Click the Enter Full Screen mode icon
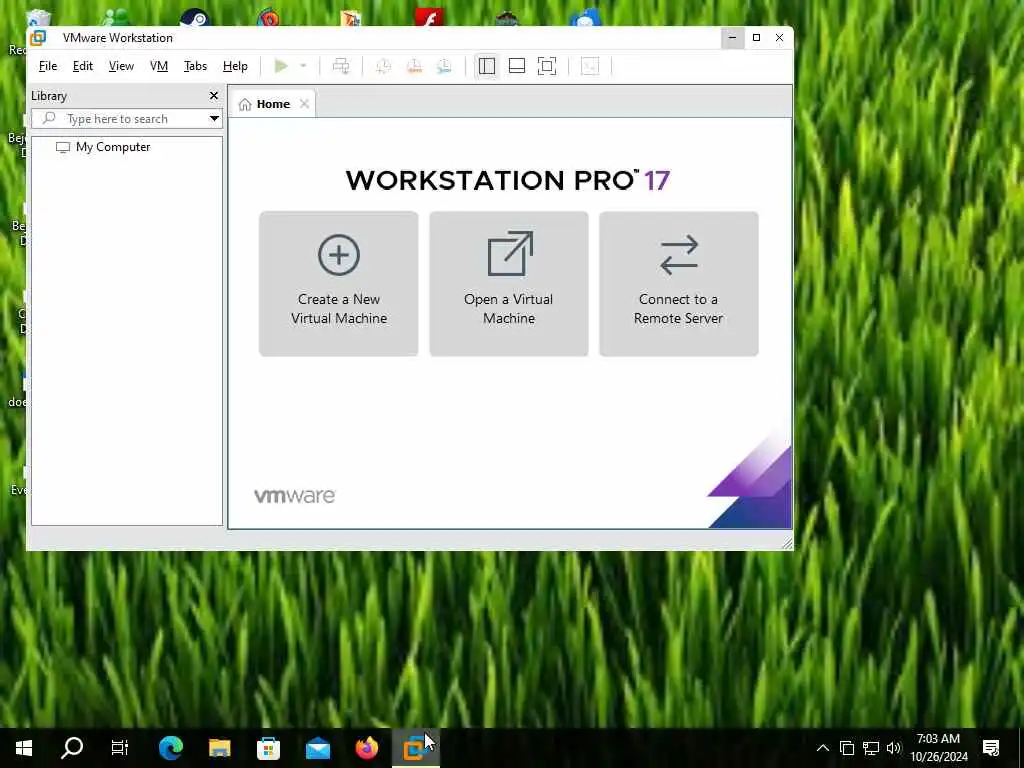The width and height of the screenshot is (1024, 768). point(547,66)
